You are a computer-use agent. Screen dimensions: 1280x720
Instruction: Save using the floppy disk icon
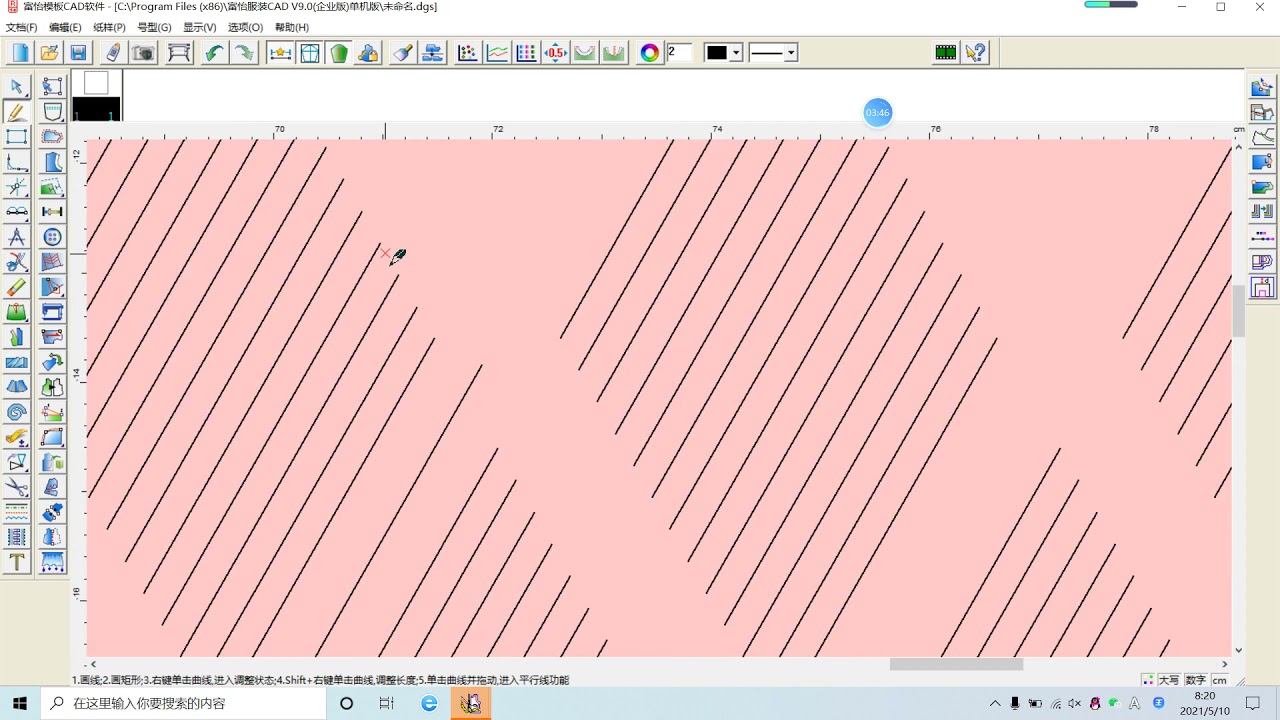point(78,53)
